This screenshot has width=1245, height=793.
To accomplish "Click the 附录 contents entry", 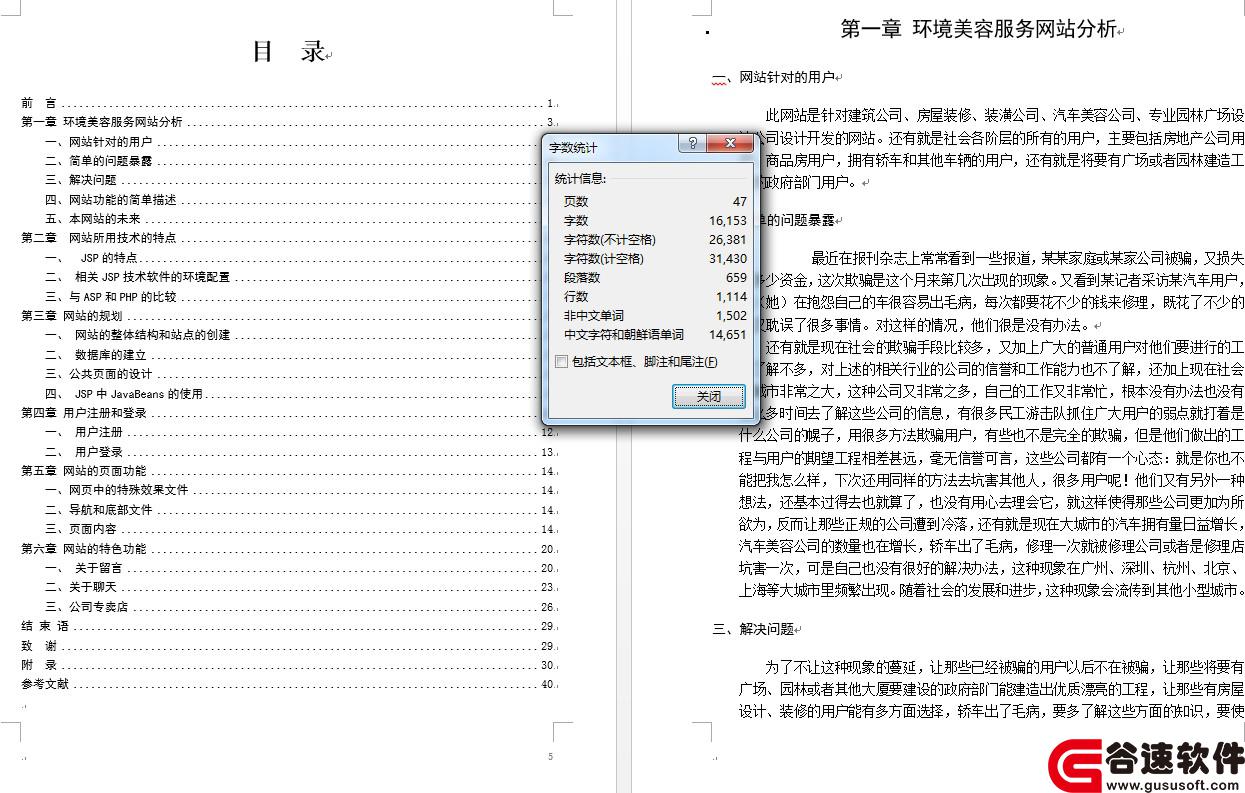I will (288, 665).
